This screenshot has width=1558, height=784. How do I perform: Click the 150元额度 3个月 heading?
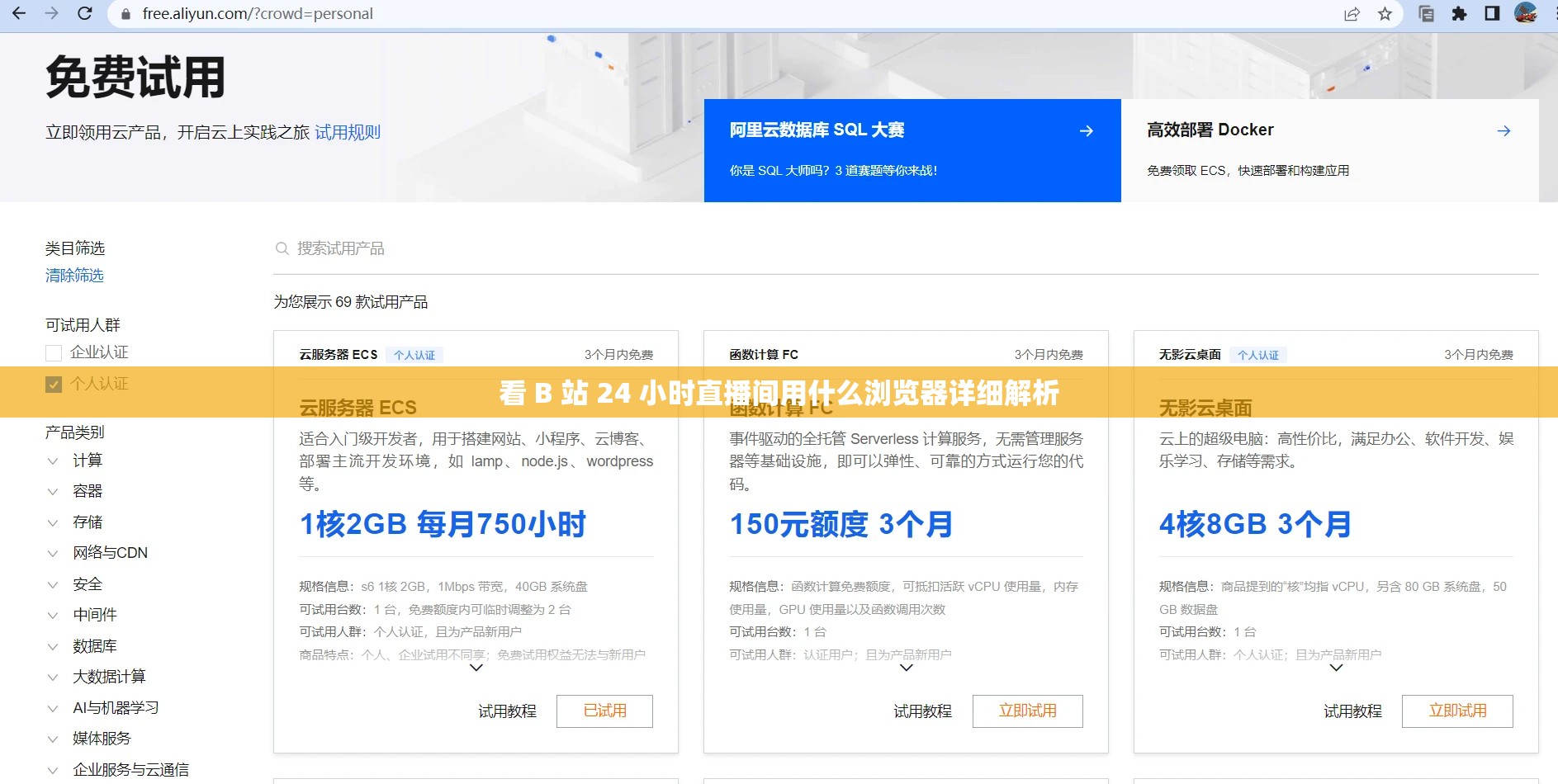click(x=841, y=525)
